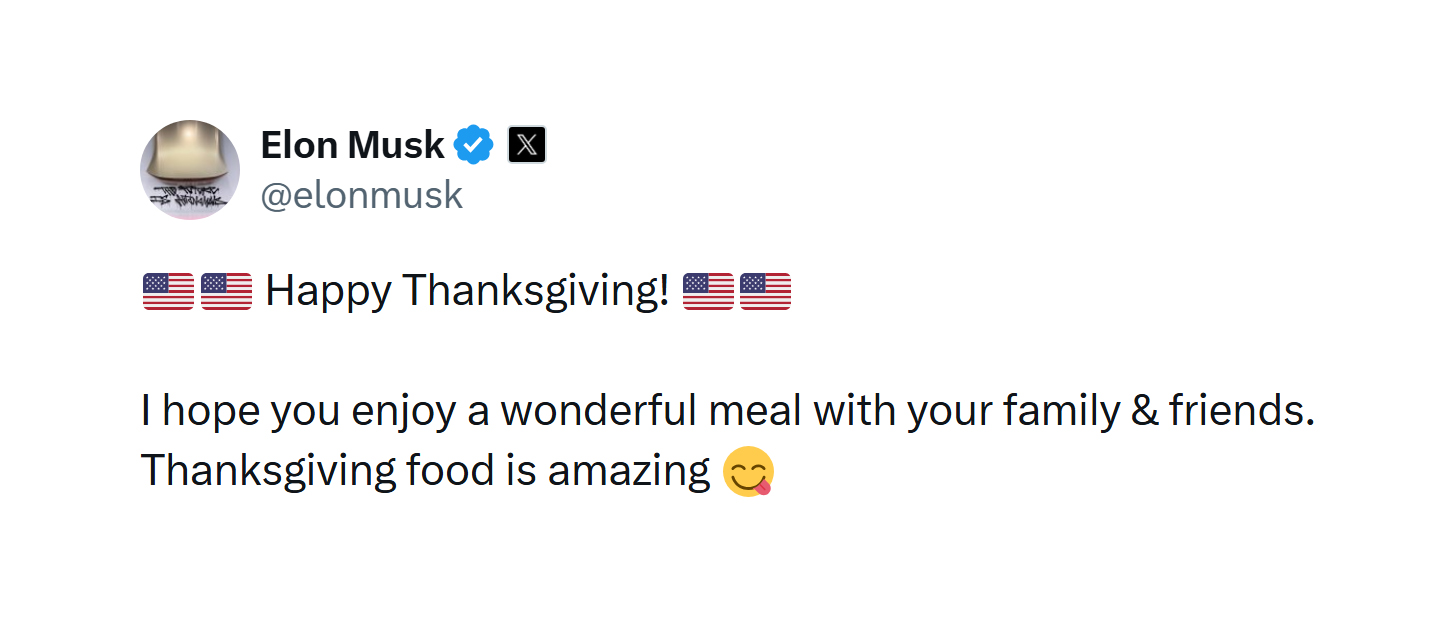Click the black X affiliation badge
The width and height of the screenshot is (1447, 622).
527,146
